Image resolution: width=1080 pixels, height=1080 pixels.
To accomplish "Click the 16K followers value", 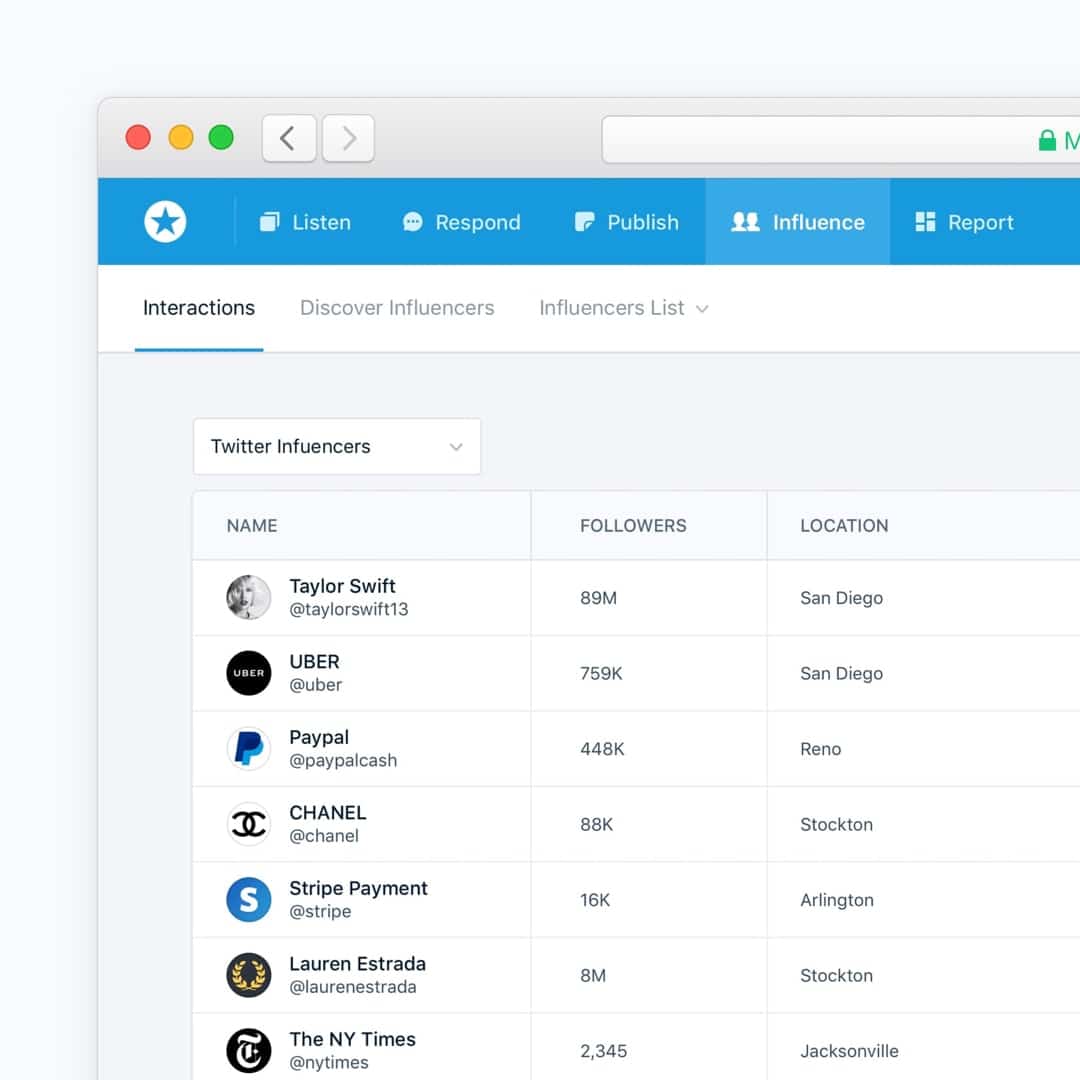I will (x=595, y=900).
